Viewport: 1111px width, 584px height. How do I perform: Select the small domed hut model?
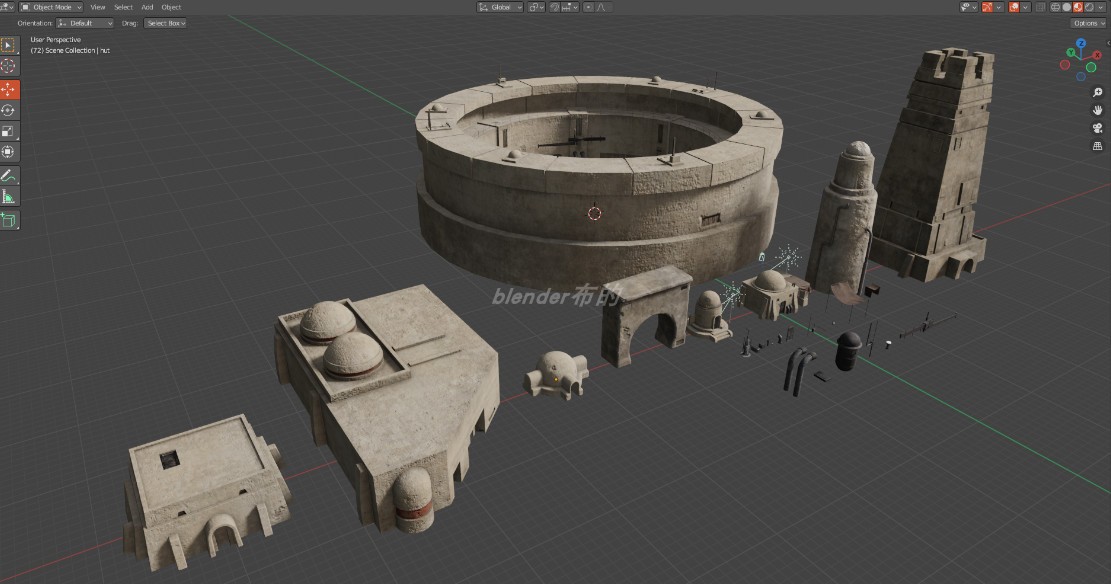pos(556,375)
